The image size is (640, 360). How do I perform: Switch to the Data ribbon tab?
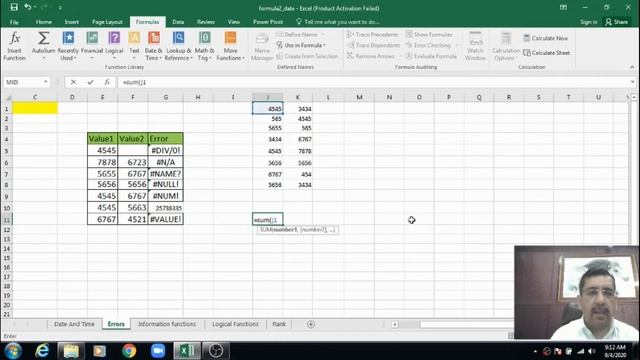pyautogui.click(x=178, y=22)
